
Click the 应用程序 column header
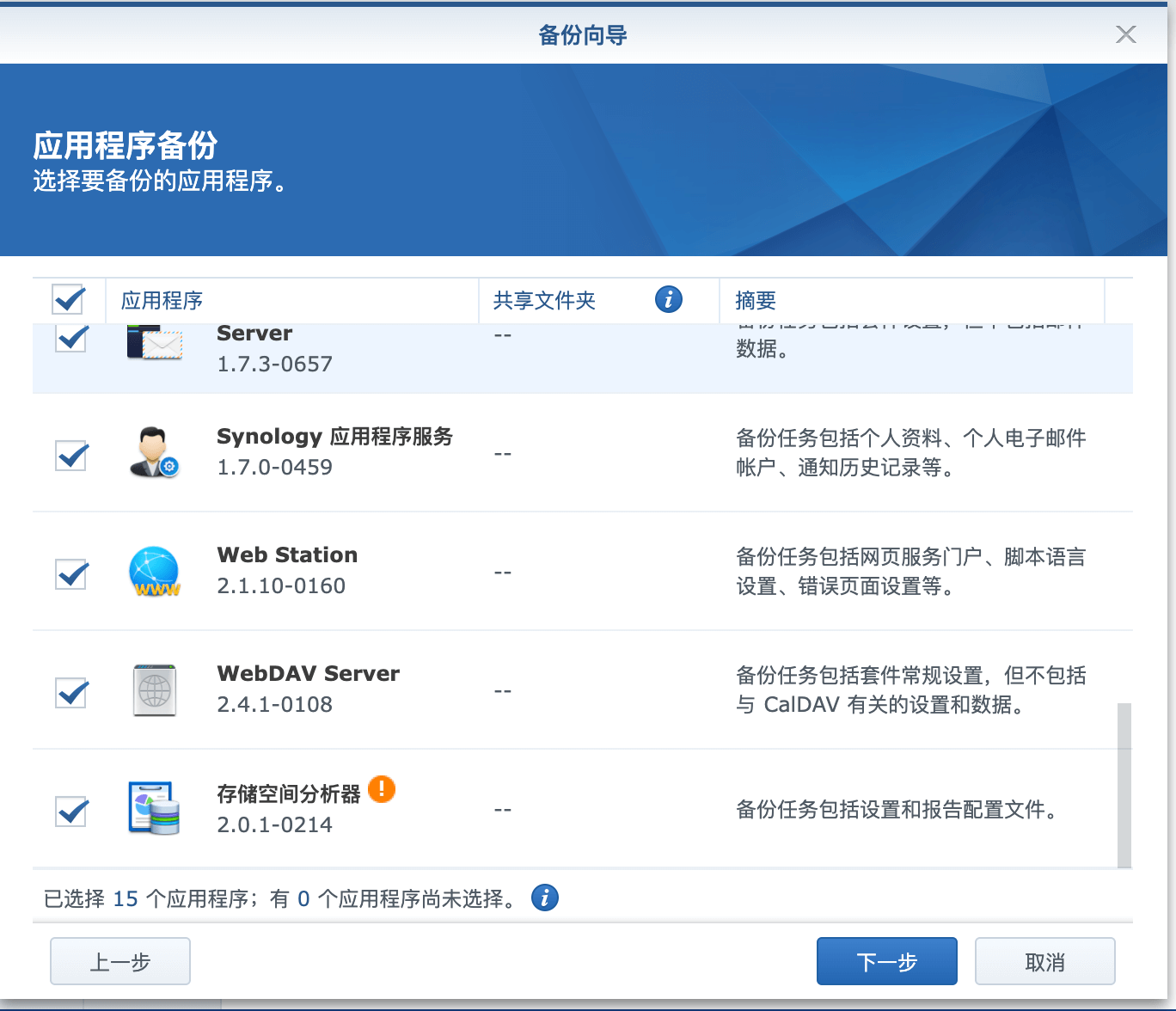[x=162, y=300]
